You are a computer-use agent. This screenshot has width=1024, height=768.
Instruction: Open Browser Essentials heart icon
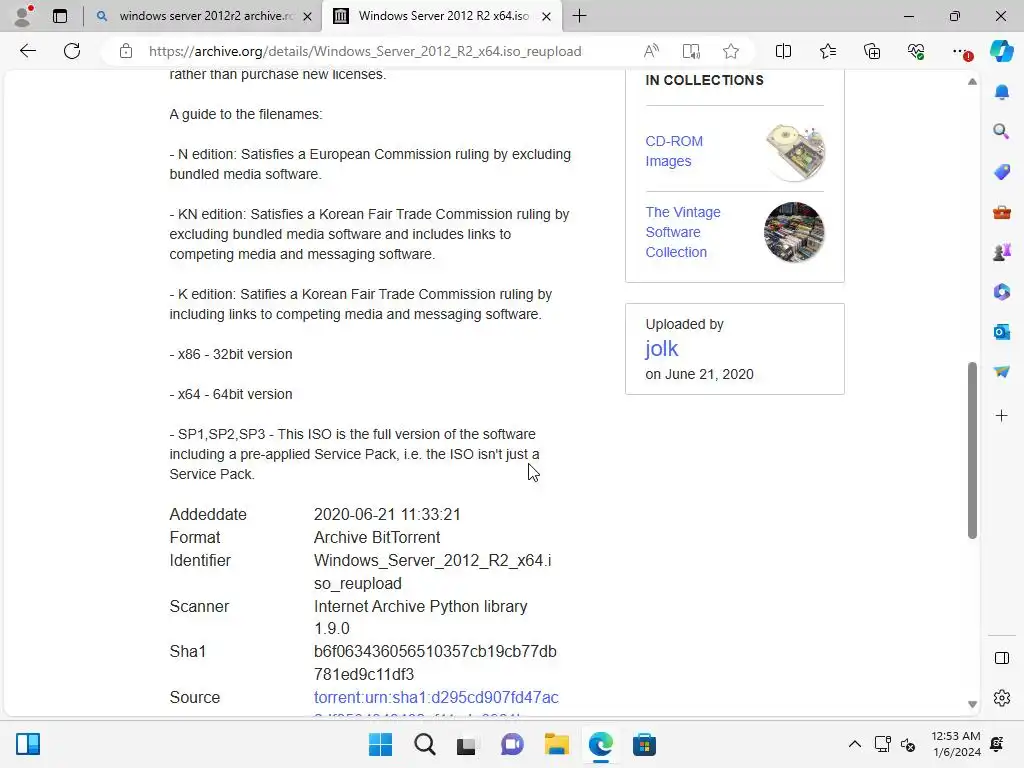point(916,51)
